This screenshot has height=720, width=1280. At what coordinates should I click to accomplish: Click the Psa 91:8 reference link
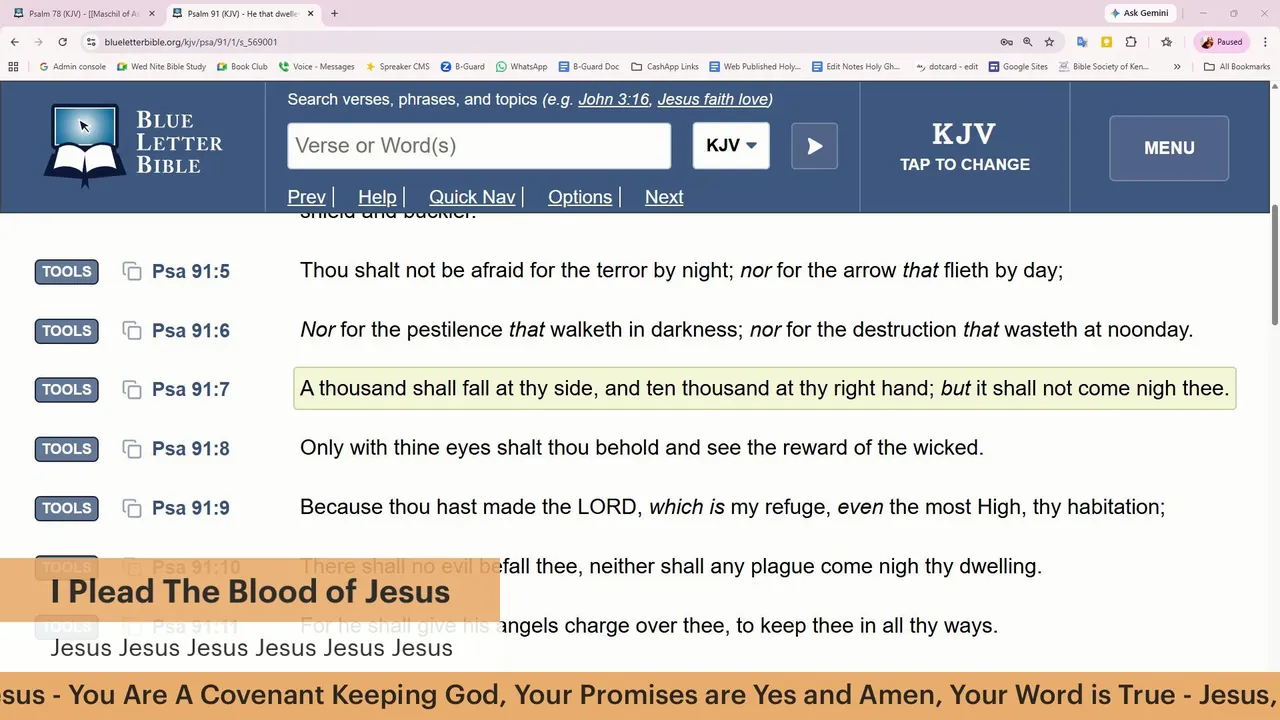click(x=191, y=449)
